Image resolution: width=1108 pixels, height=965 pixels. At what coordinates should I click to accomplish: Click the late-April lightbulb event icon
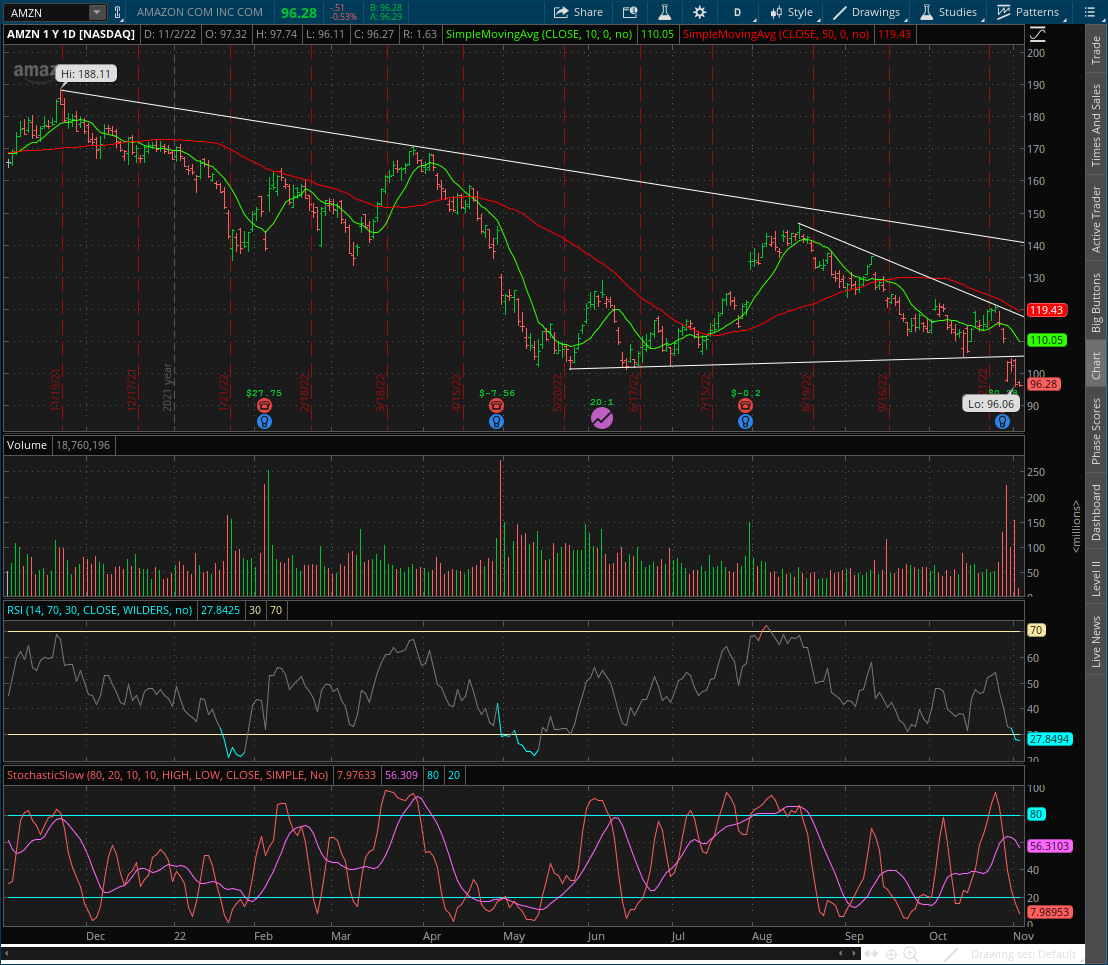point(497,422)
